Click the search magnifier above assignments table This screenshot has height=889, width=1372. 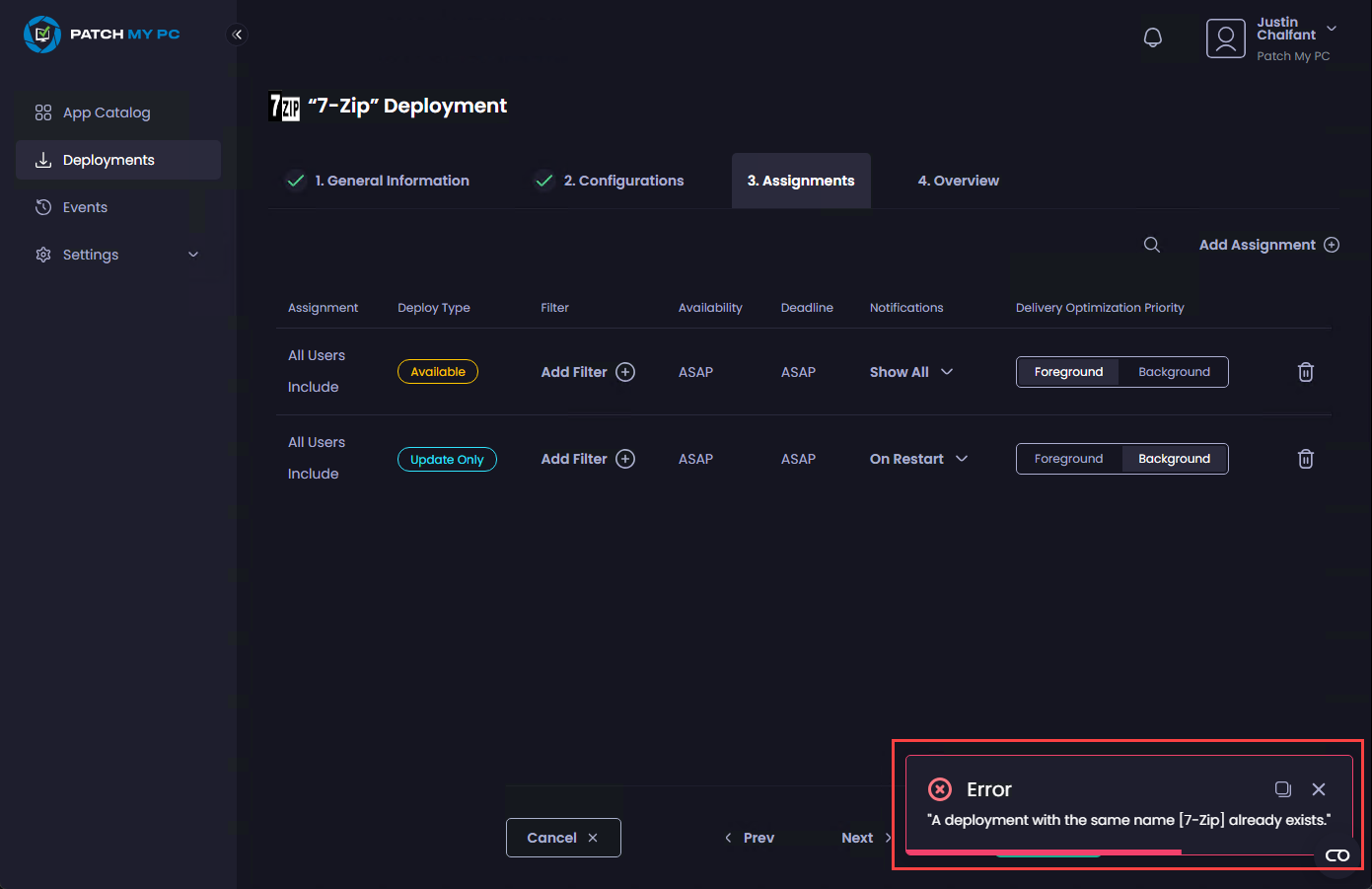[x=1151, y=245]
